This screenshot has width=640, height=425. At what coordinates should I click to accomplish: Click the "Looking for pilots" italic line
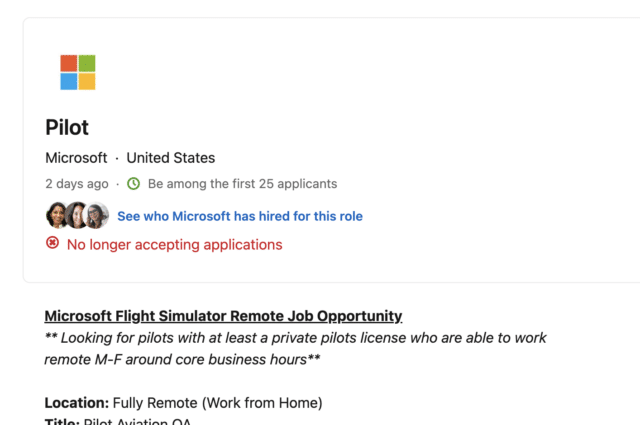[x=295, y=338]
